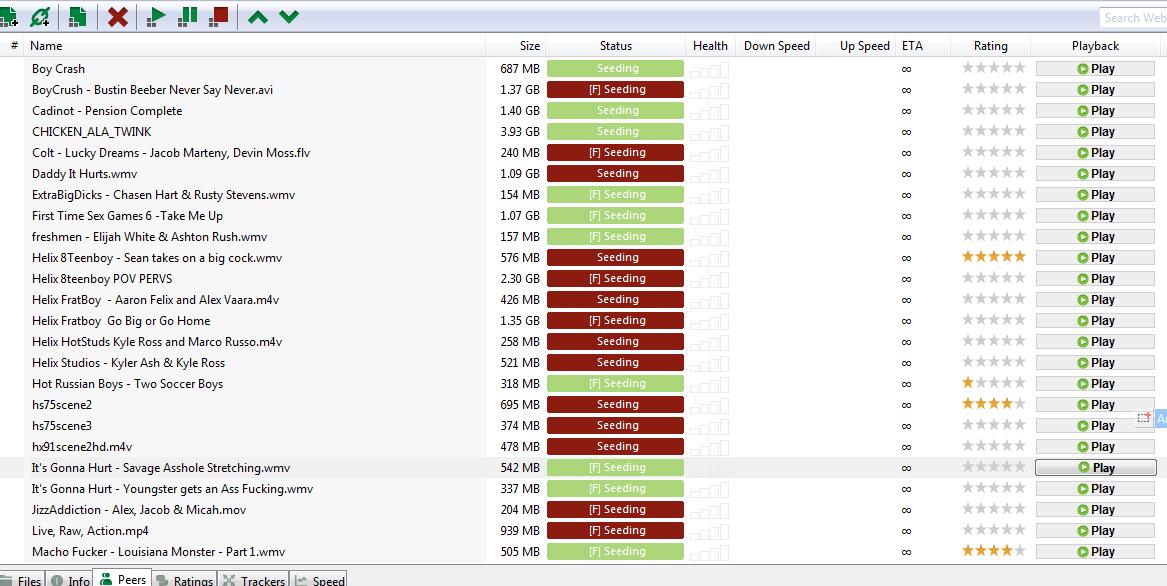Move torrent down the queue with the down arrow

pos(289,16)
